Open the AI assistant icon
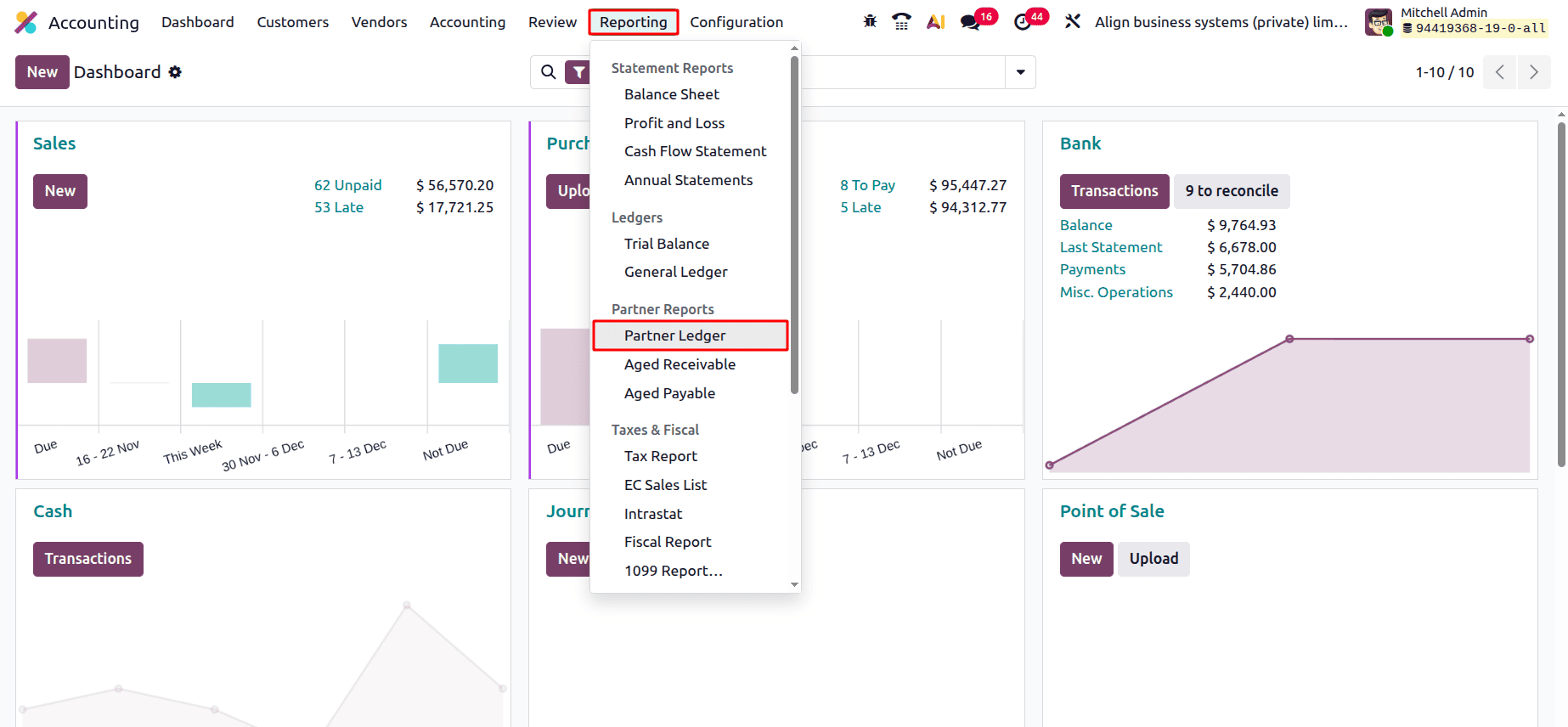1568x727 pixels. (935, 21)
